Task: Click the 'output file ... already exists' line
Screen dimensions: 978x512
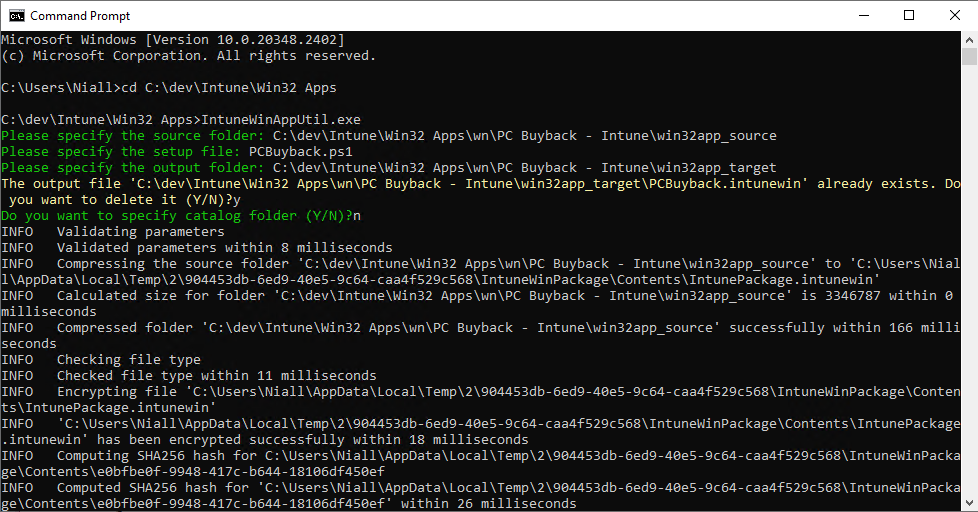Action: click(480, 184)
